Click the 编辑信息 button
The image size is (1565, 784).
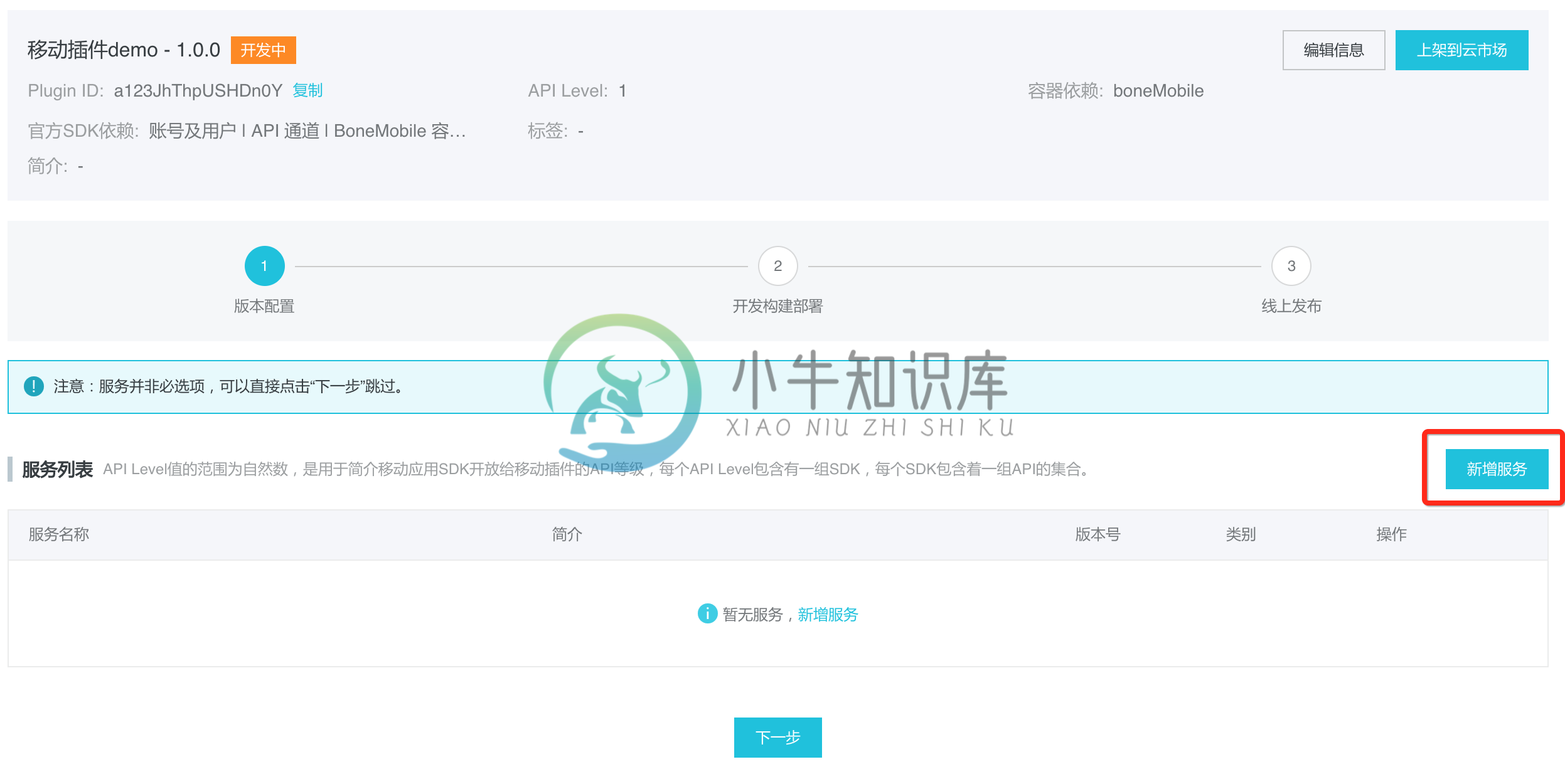1333,50
